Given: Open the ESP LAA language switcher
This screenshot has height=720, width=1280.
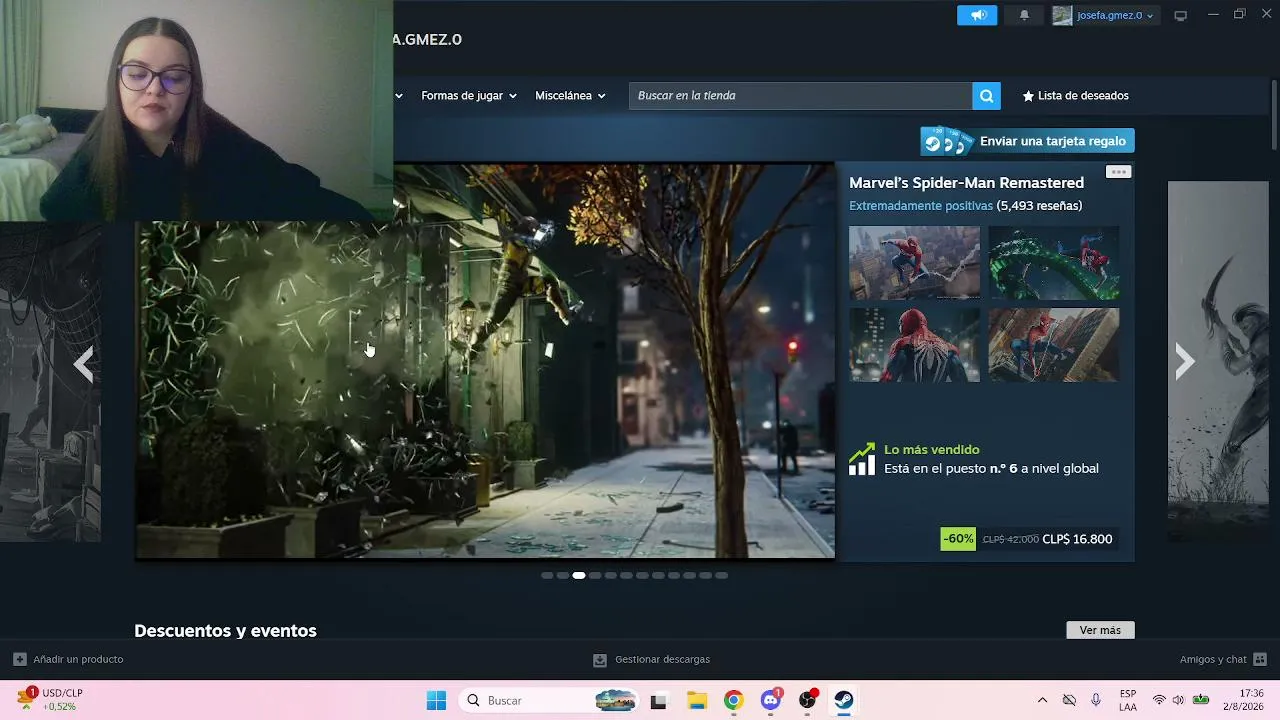Looking at the screenshot, I should [1128, 700].
